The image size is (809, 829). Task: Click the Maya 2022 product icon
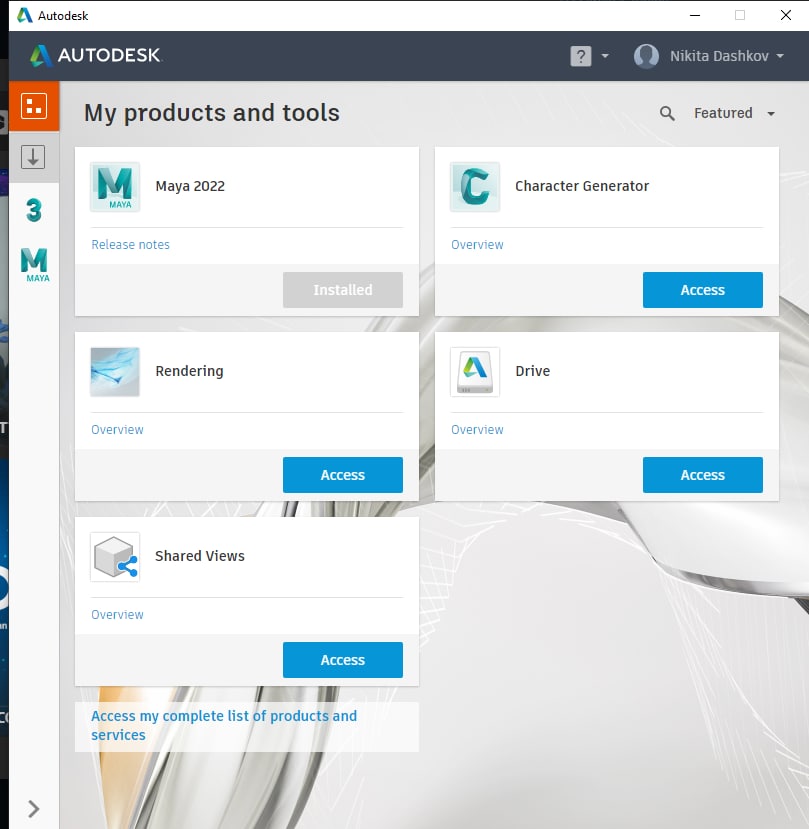coord(115,187)
